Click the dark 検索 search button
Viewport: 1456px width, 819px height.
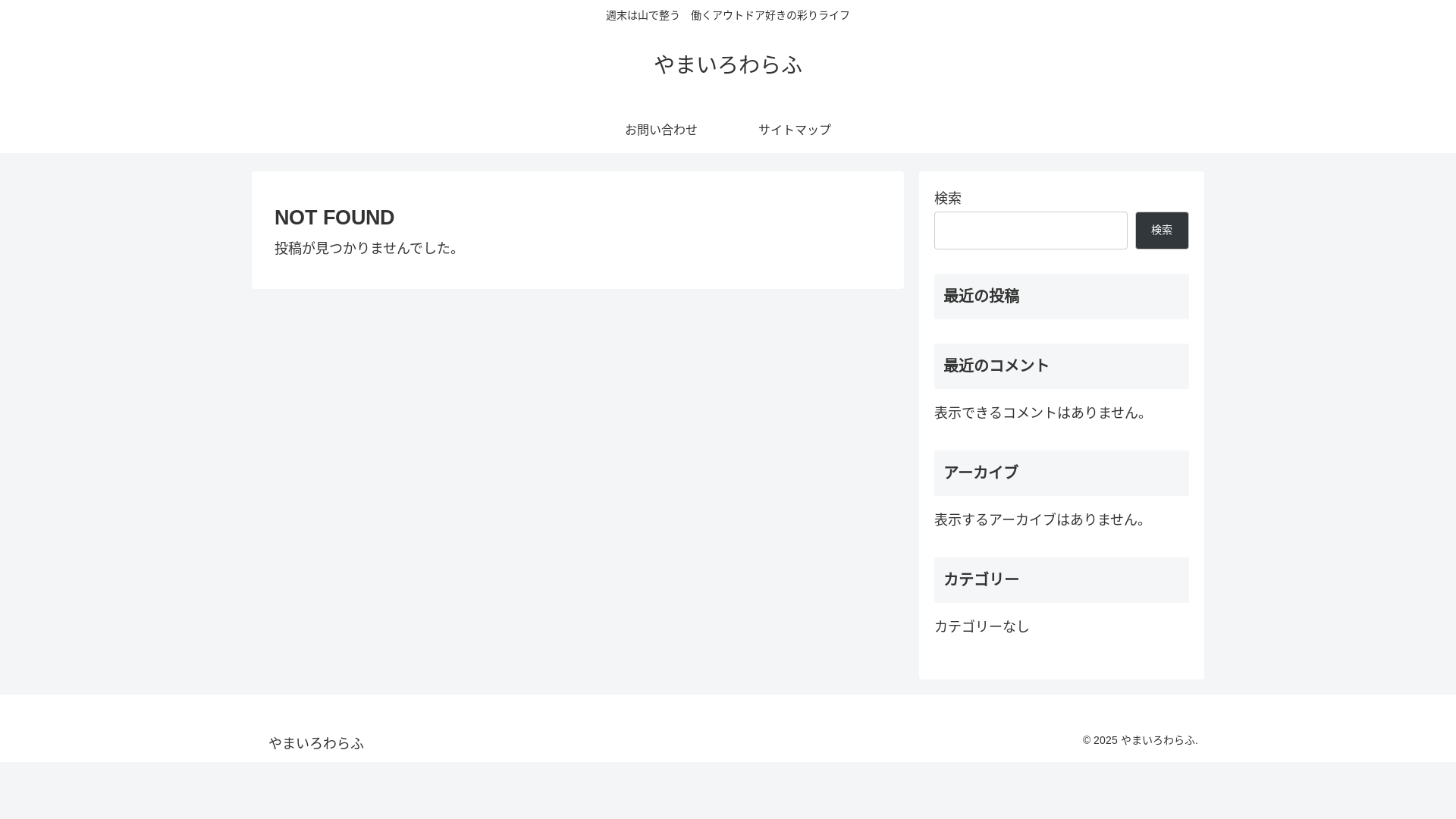1162,231
